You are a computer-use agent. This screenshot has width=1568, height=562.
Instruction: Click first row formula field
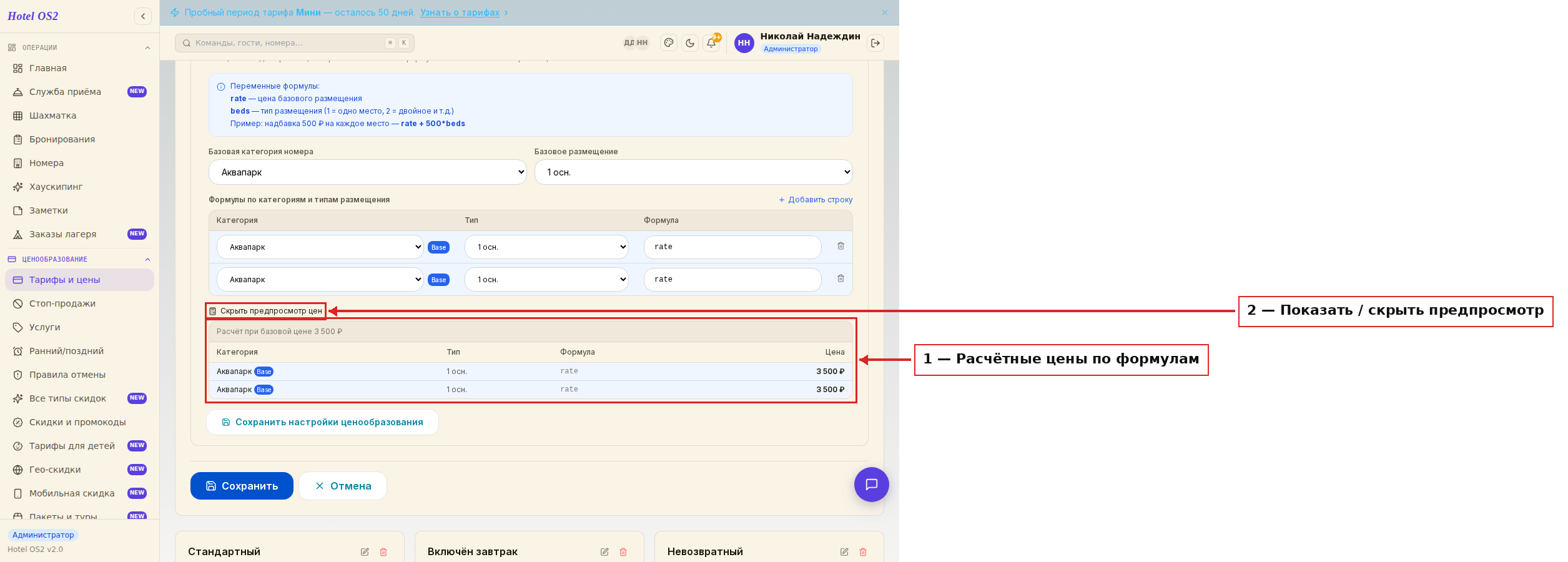point(732,247)
